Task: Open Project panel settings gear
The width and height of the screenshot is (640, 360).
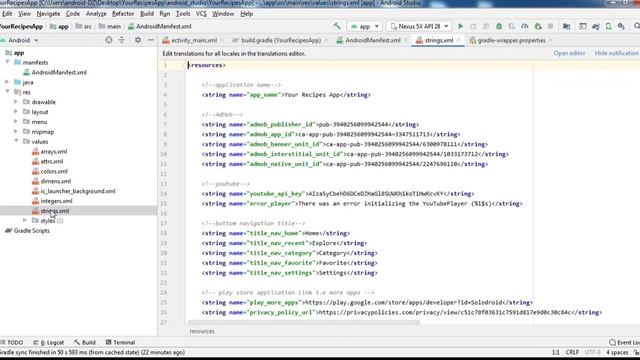Action: 138,40
